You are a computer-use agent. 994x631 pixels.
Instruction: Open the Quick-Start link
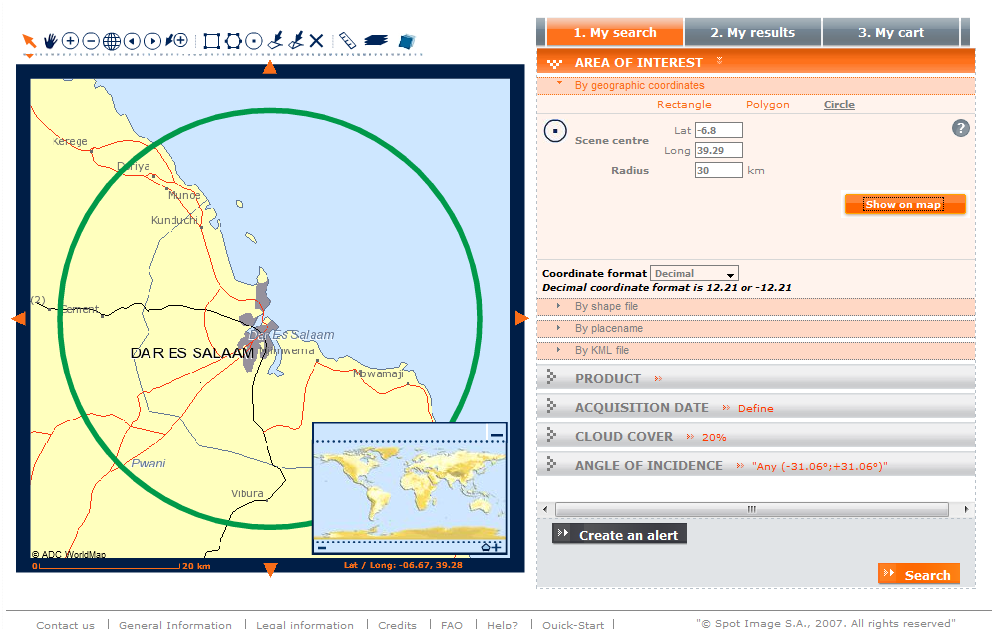click(573, 625)
